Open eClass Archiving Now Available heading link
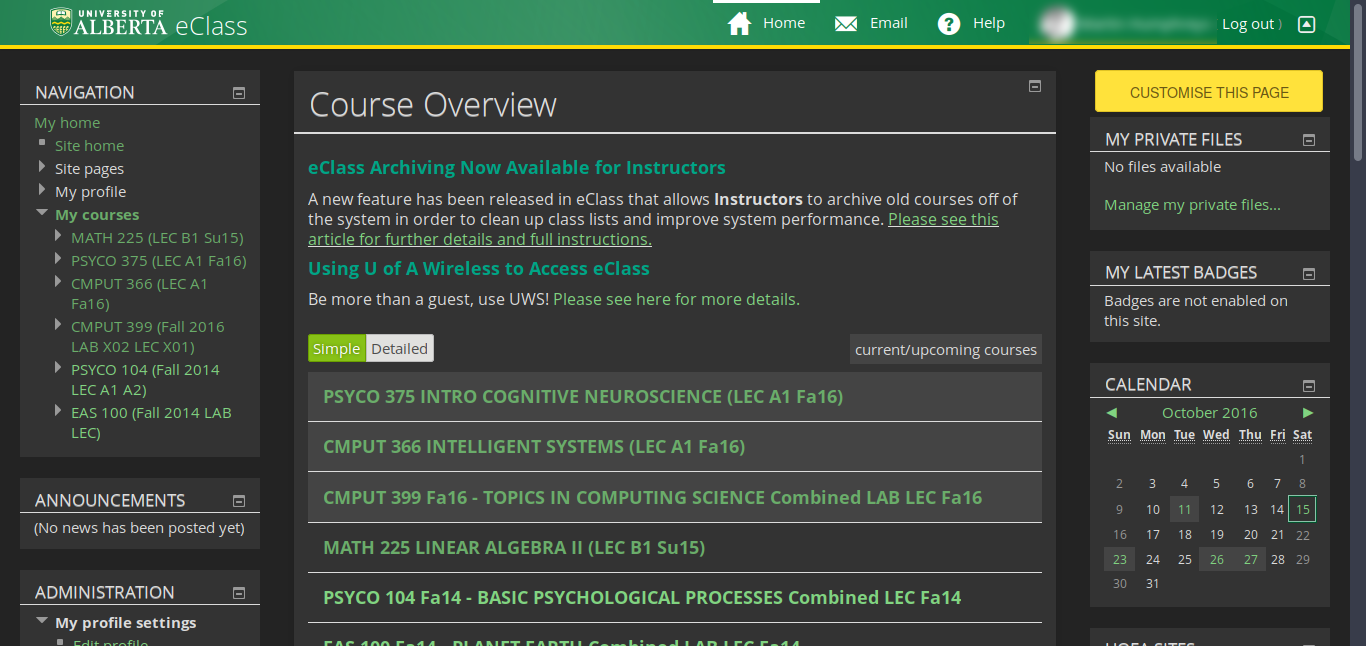Image resolution: width=1366 pixels, height=646 pixels. (x=517, y=168)
